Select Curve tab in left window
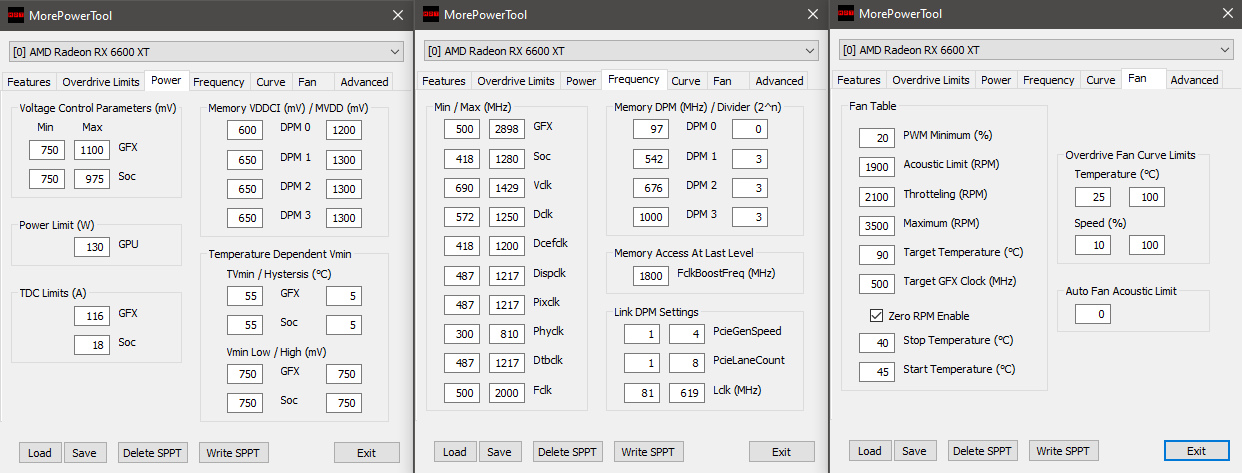Image resolution: width=1242 pixels, height=473 pixels. tap(271, 82)
